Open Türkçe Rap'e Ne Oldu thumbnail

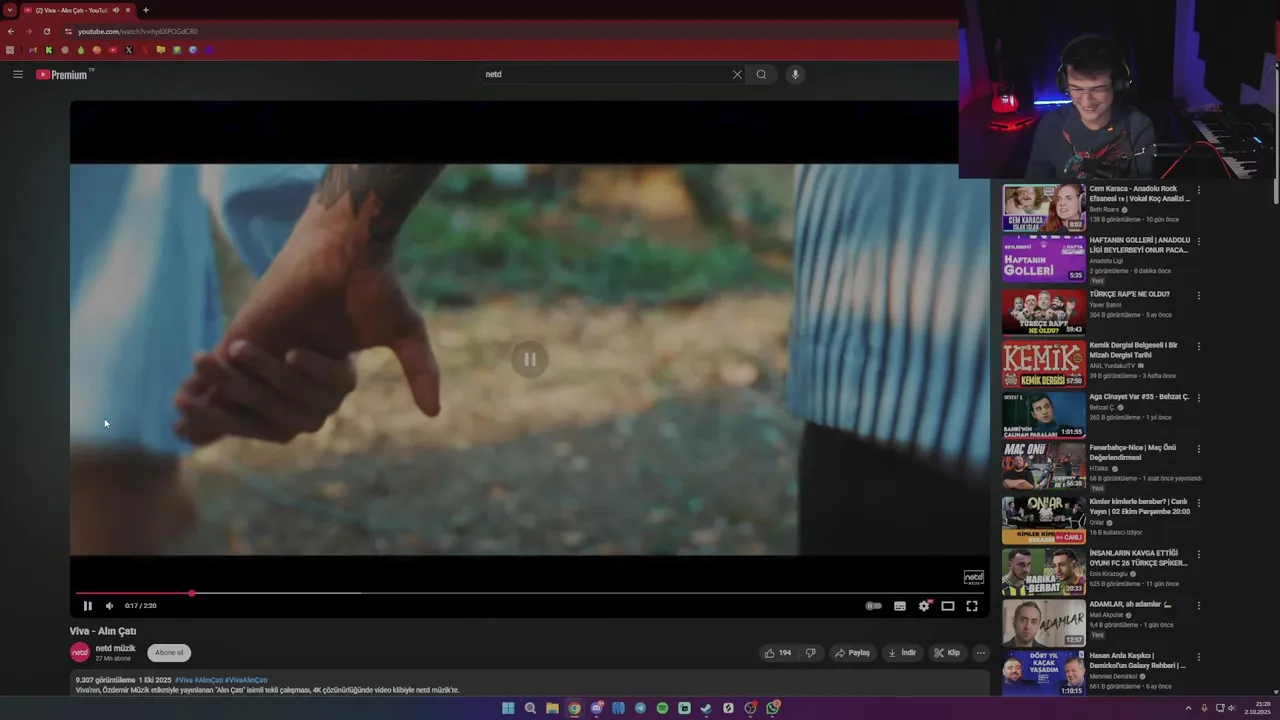[x=1044, y=312]
